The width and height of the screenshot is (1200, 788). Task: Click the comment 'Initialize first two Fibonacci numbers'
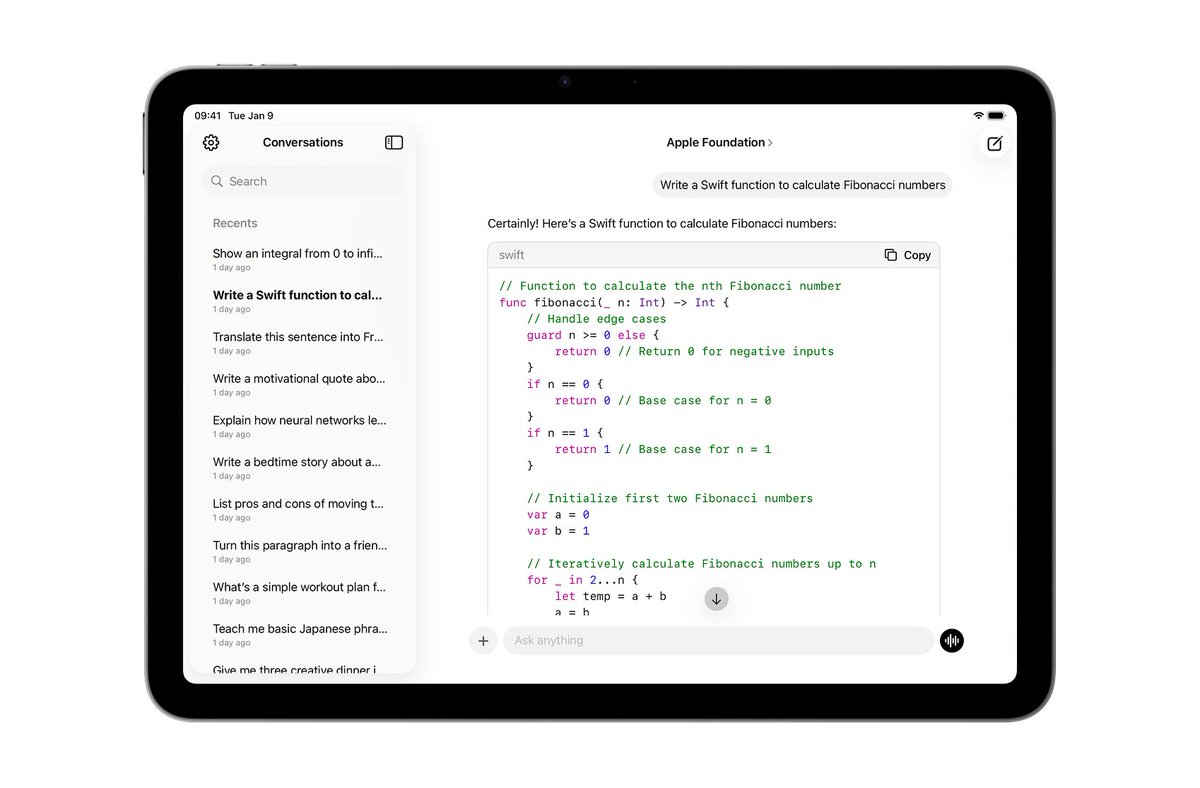point(670,498)
